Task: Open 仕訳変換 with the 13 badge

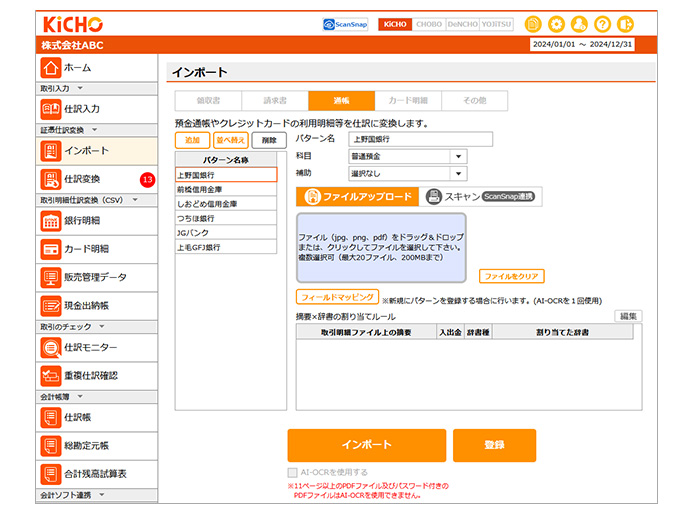Action: click(80, 179)
